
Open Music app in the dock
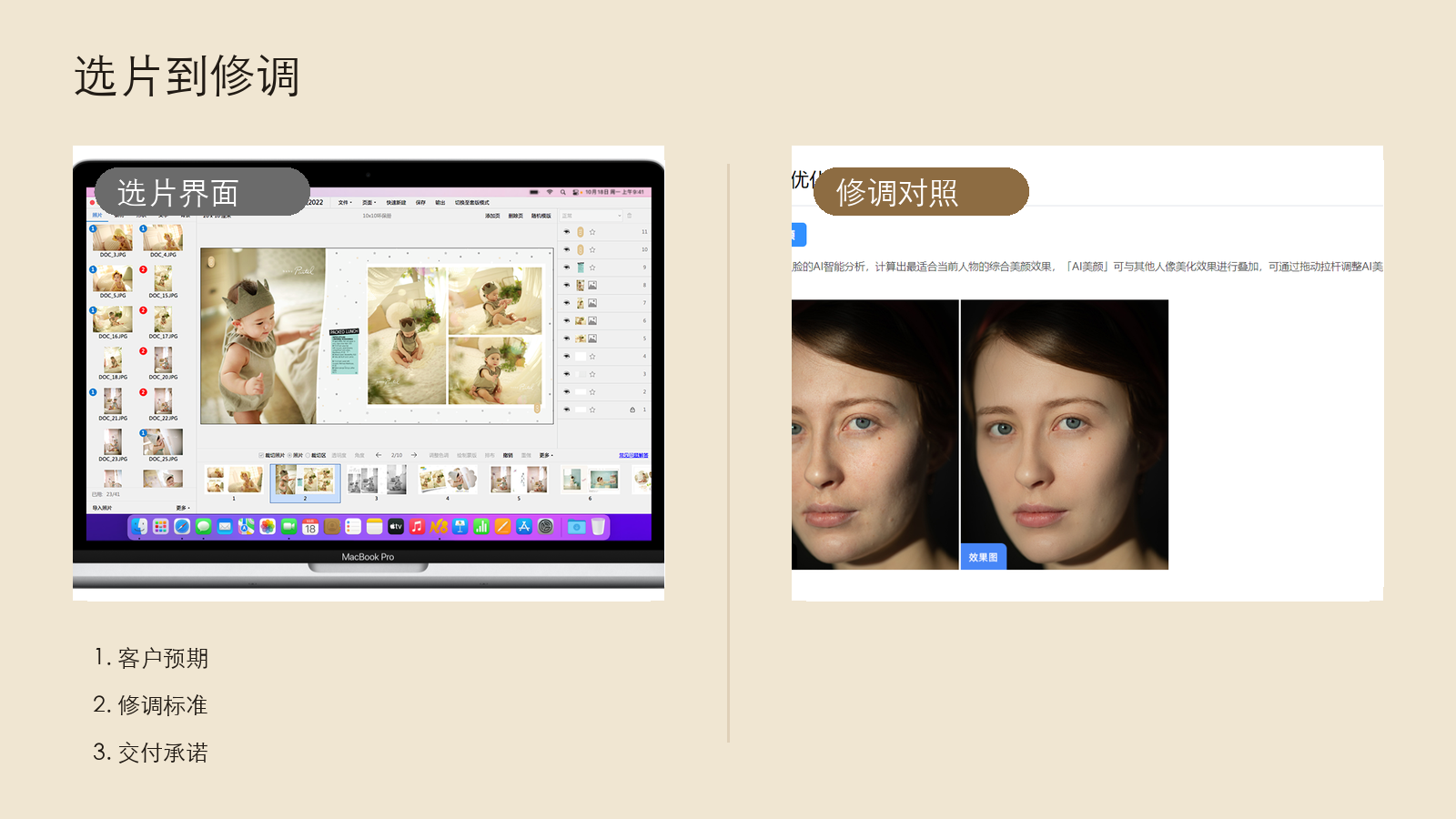click(417, 526)
